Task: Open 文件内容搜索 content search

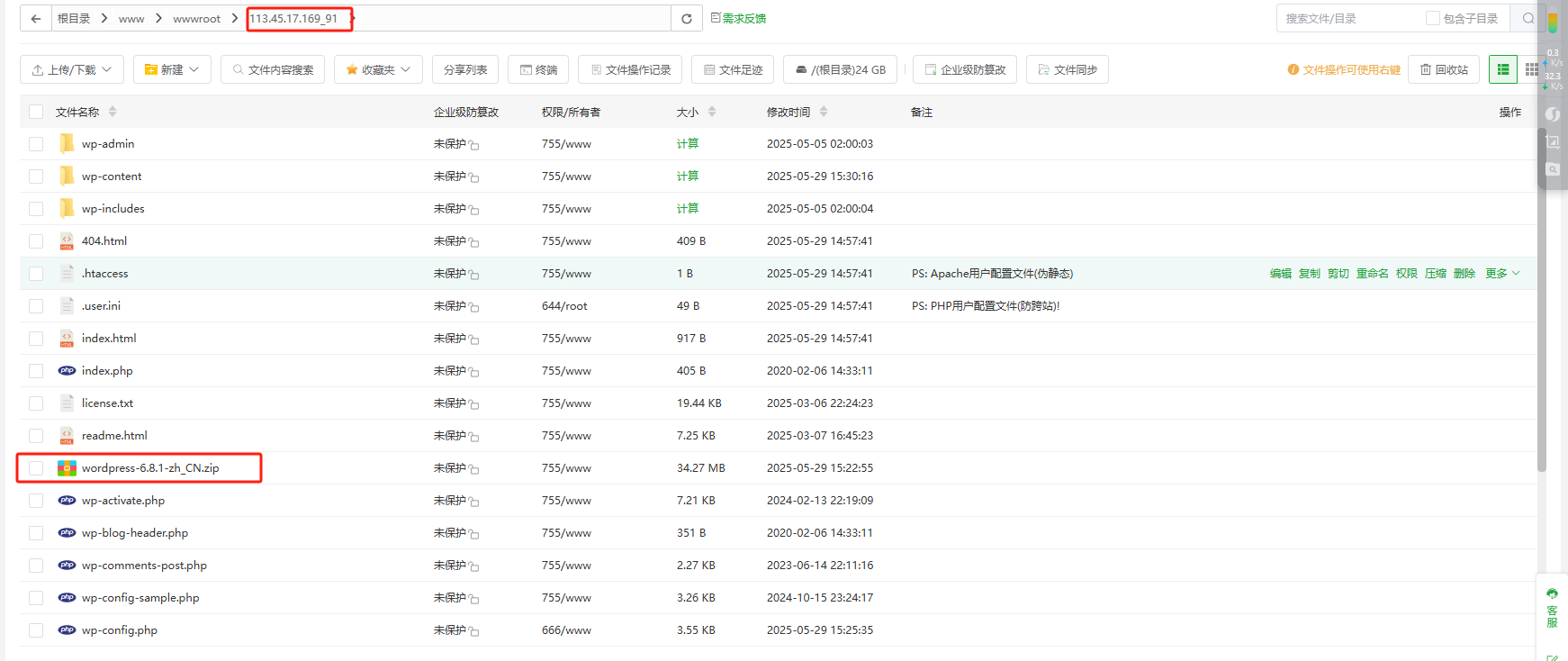Action: (273, 69)
